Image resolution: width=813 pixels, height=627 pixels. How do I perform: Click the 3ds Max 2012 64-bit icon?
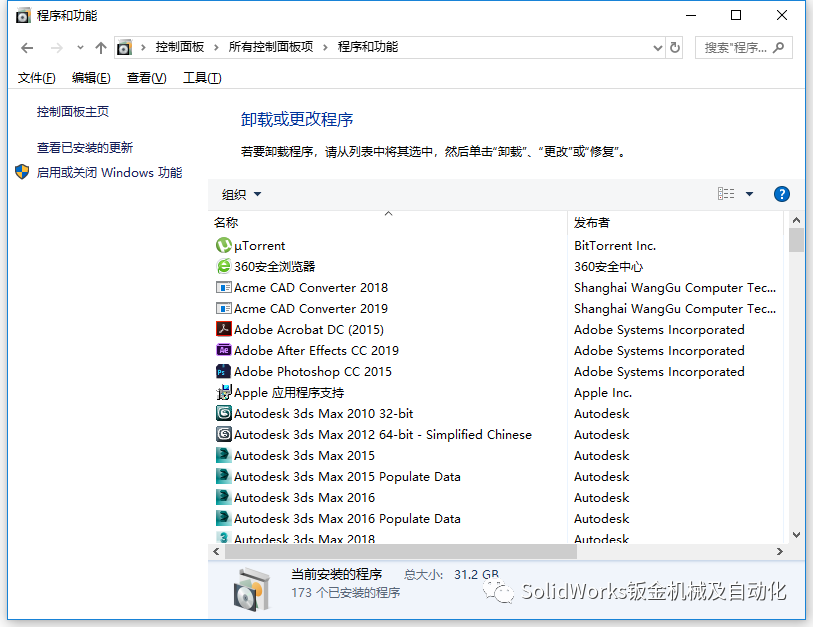tap(223, 434)
